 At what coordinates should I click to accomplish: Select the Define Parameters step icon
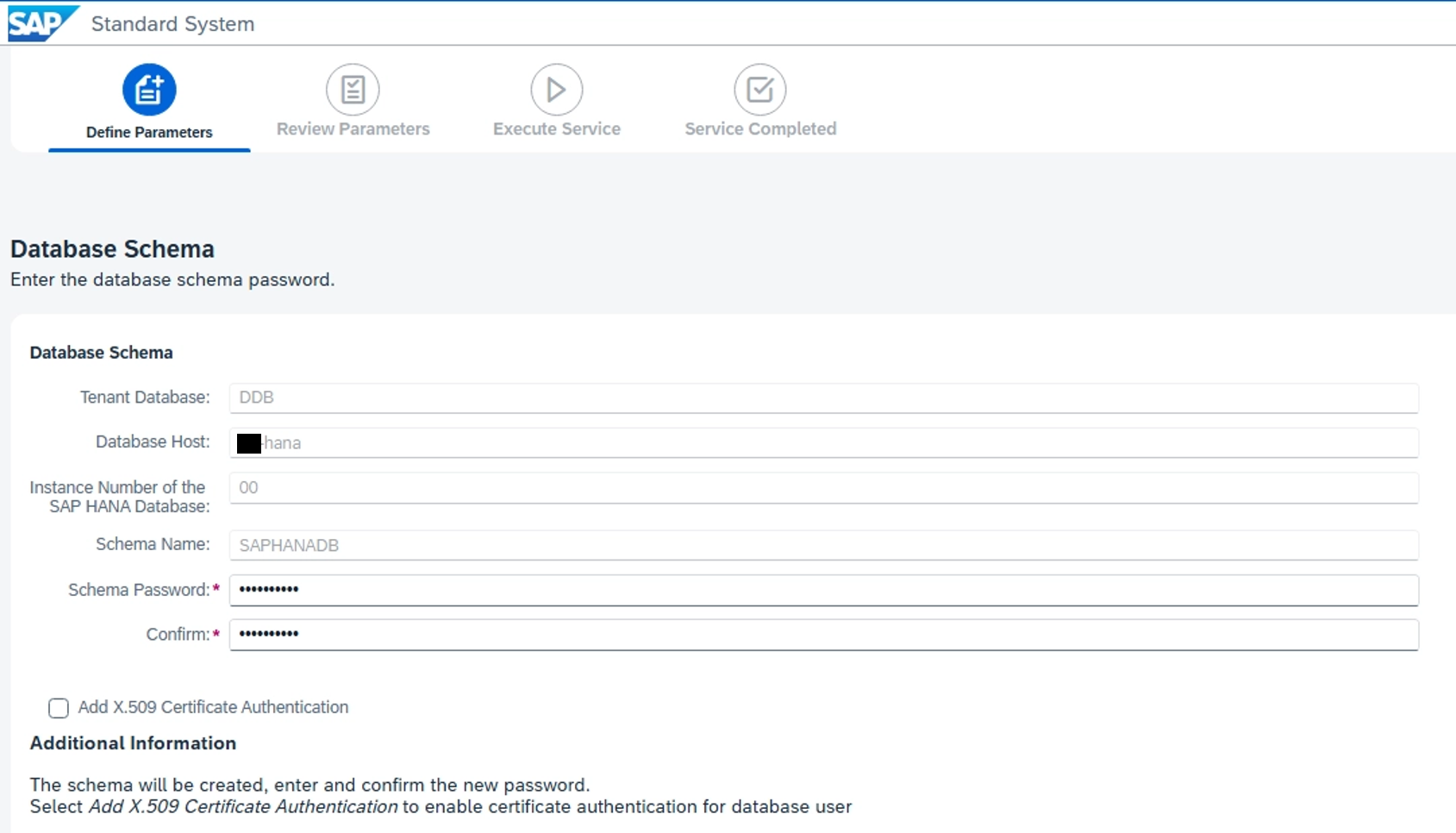point(149,90)
